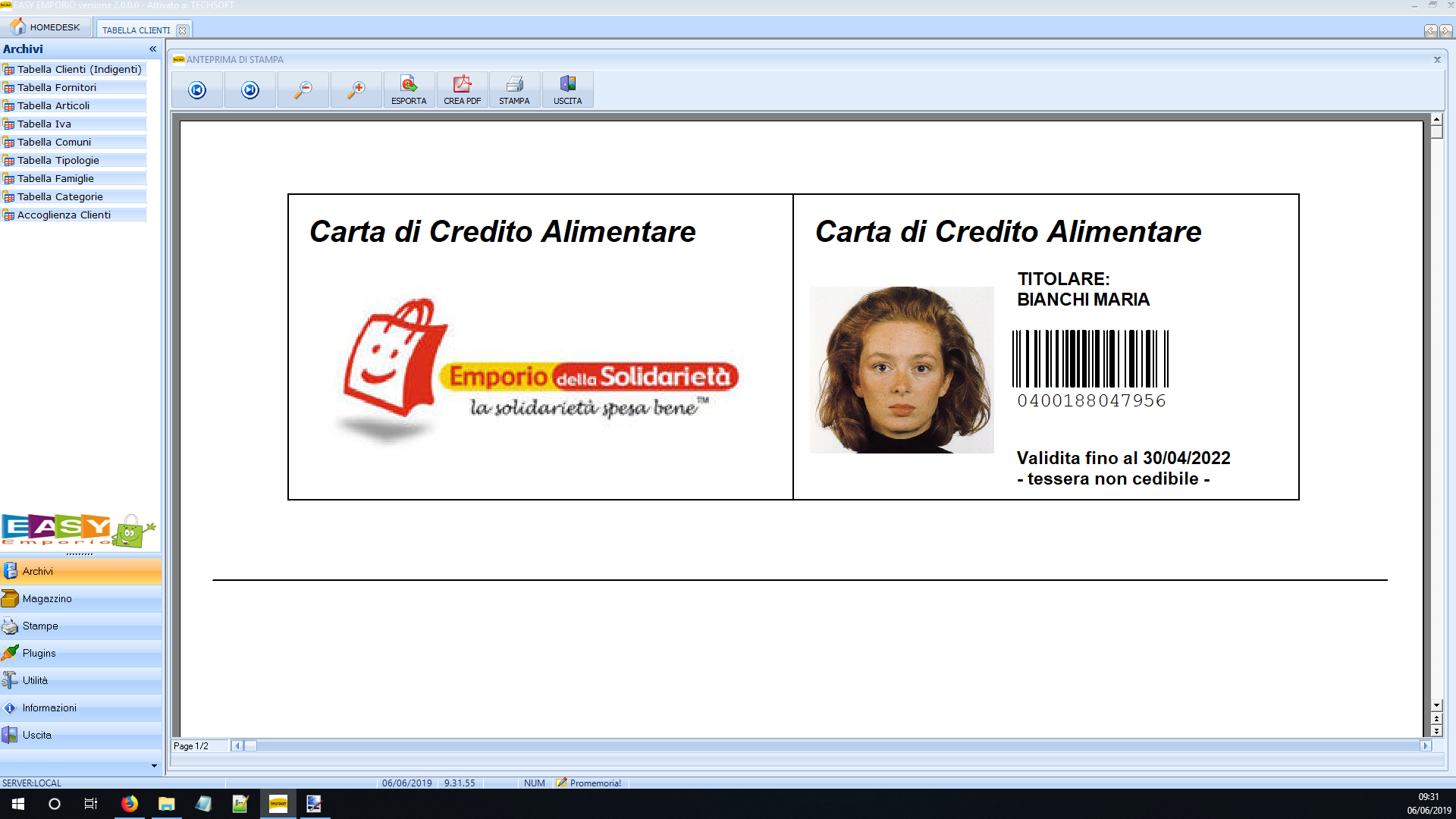Jump to previous page via scrollbar button
Viewport: 1456px width, 819px height.
pos(1436,718)
